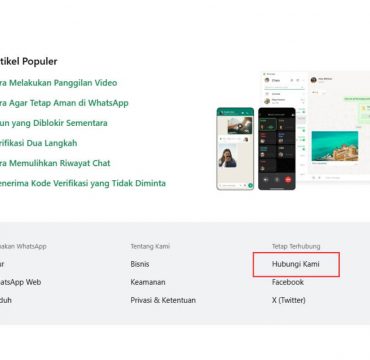The height and width of the screenshot is (360, 370).
Task: Click the speaker icon in the group call mockup
Action: (x=266, y=180)
